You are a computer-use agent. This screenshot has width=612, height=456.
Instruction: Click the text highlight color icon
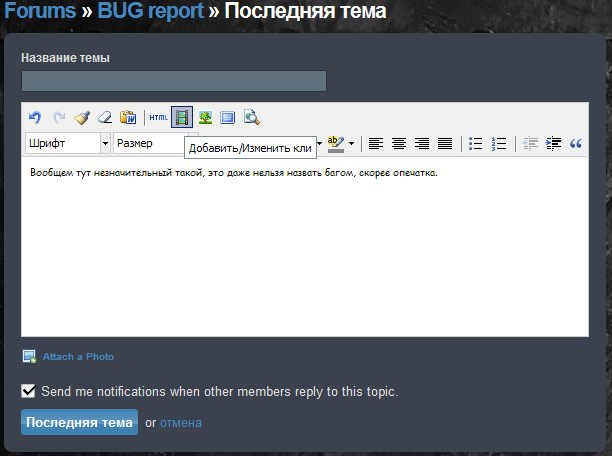point(336,144)
